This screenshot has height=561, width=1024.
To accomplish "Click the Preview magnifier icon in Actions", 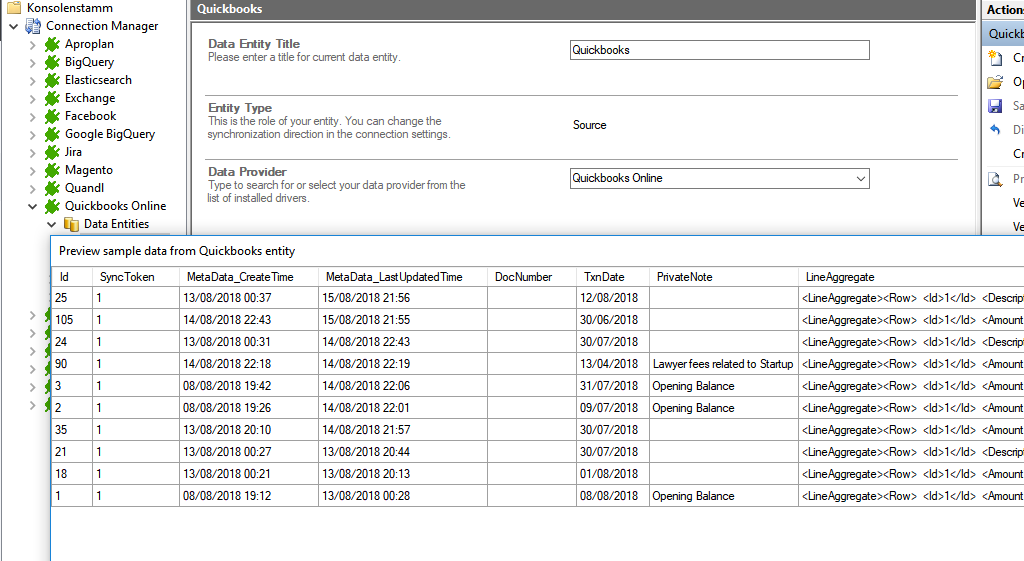I will pos(995,179).
